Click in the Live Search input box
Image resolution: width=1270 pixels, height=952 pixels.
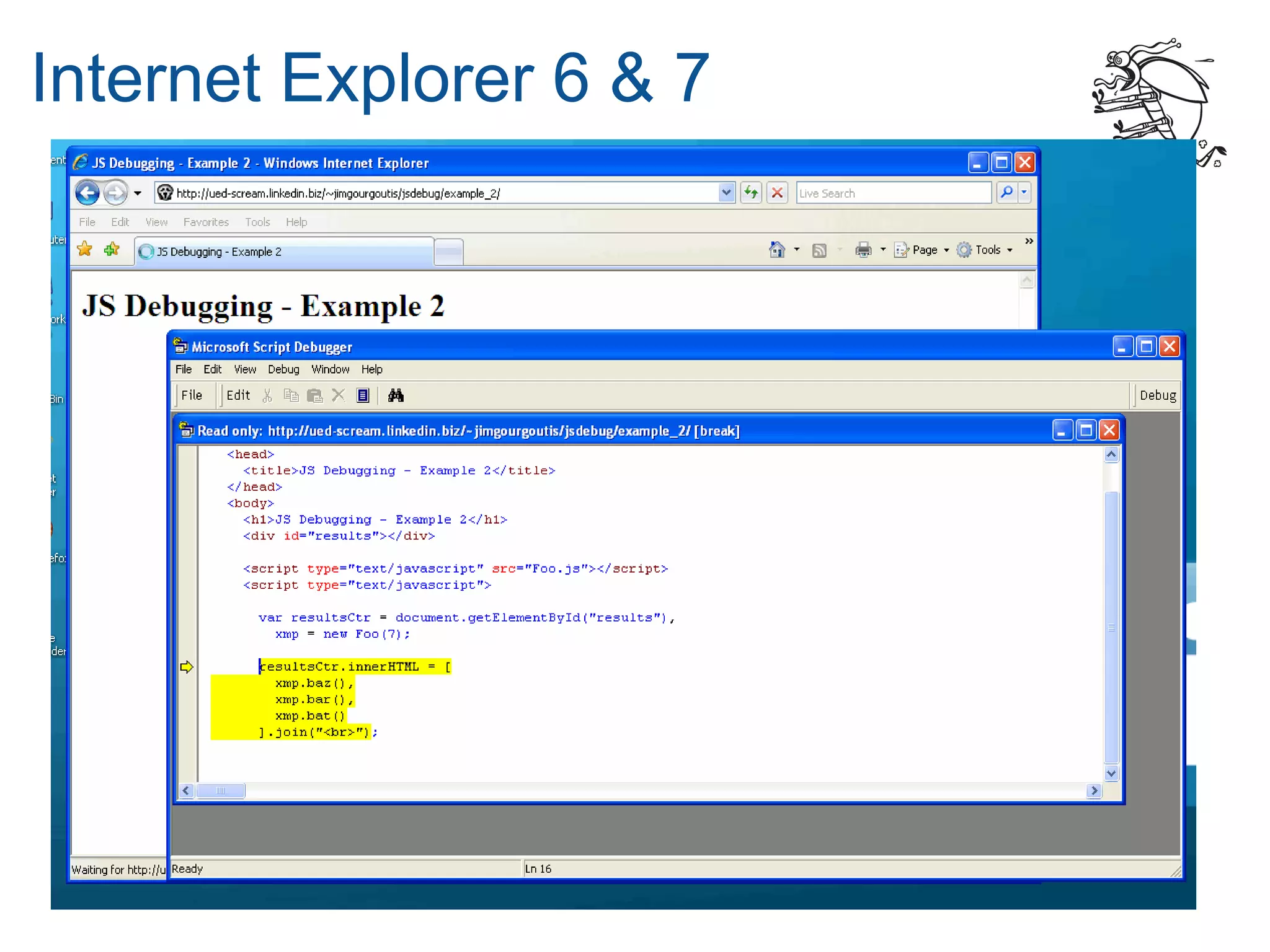point(893,193)
